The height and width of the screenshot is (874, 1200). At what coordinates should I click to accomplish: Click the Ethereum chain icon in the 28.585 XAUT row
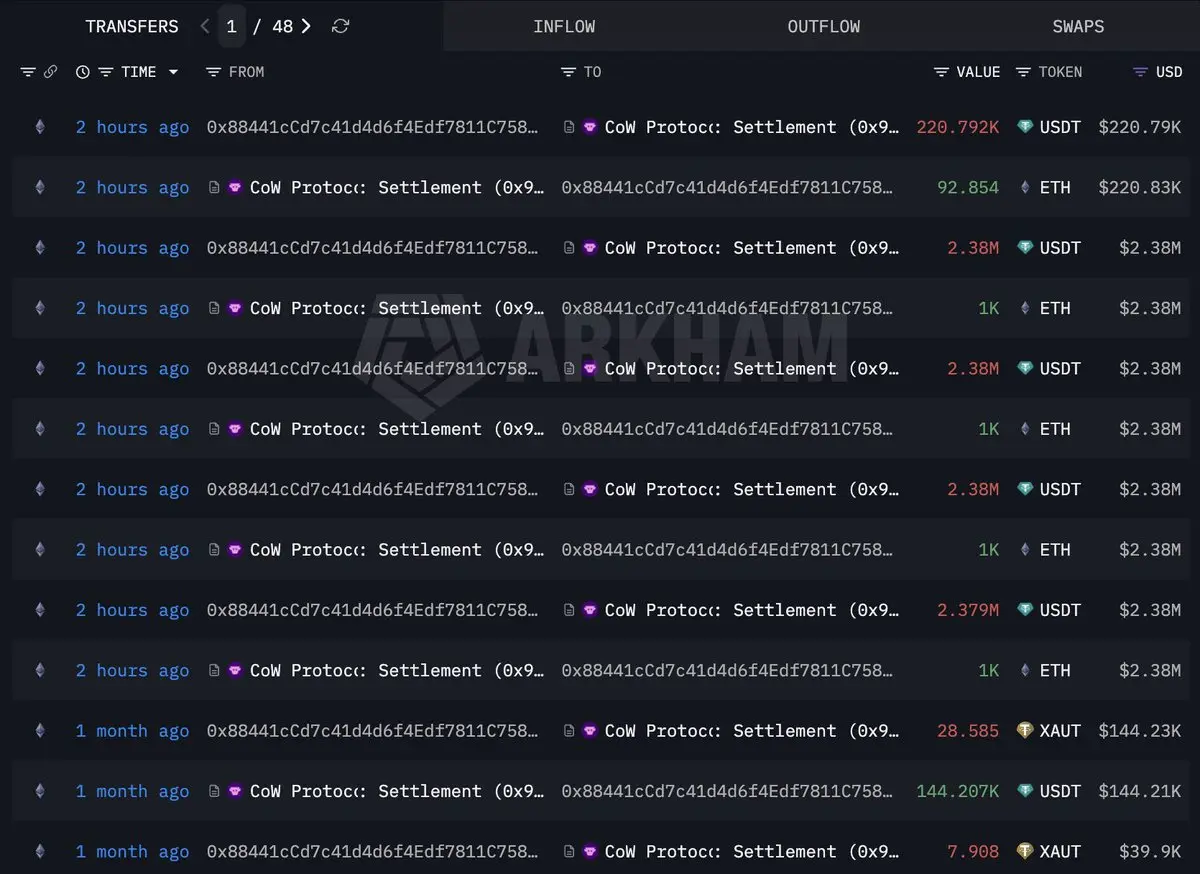(40, 731)
